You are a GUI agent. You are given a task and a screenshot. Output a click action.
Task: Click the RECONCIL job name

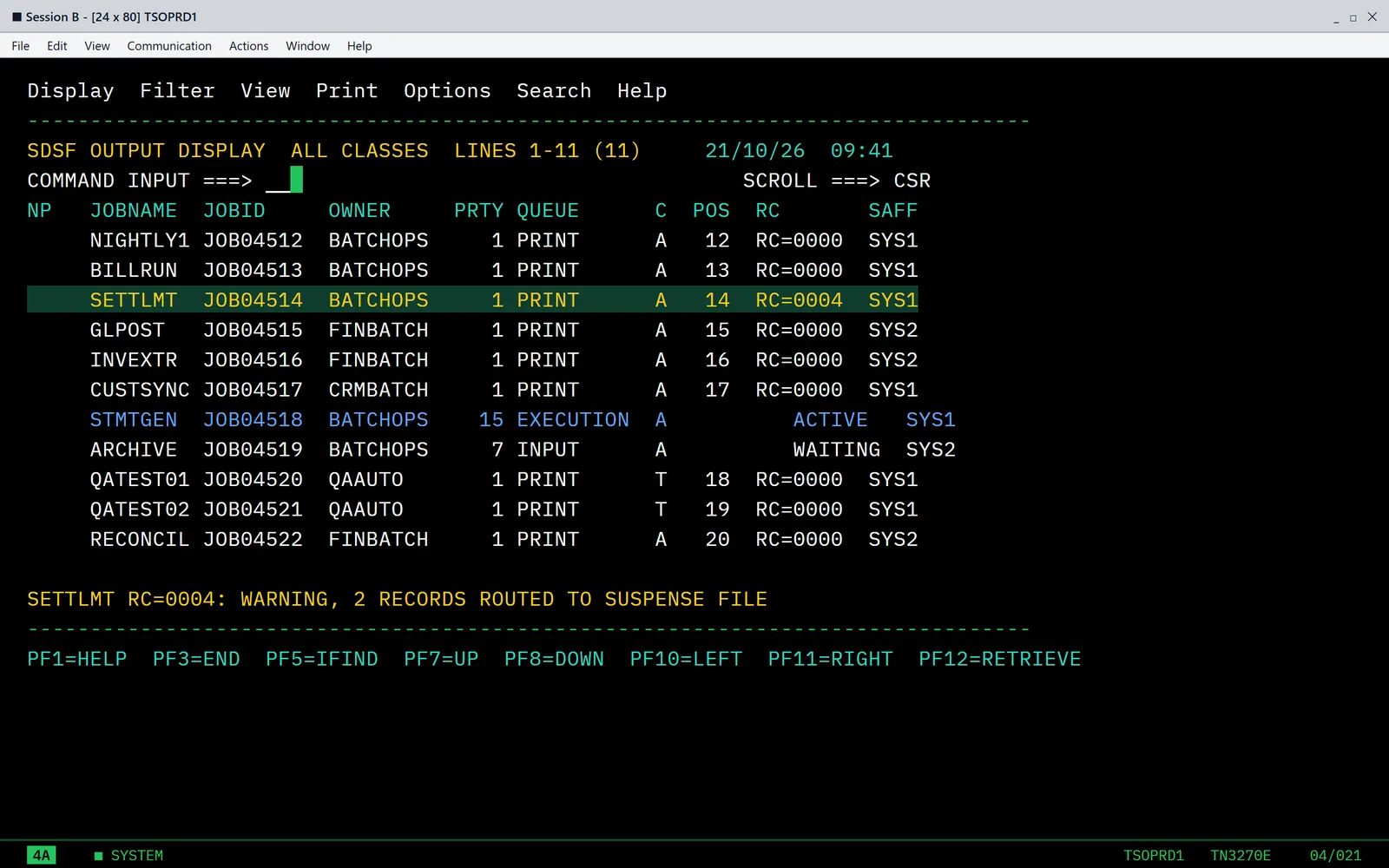(140, 540)
